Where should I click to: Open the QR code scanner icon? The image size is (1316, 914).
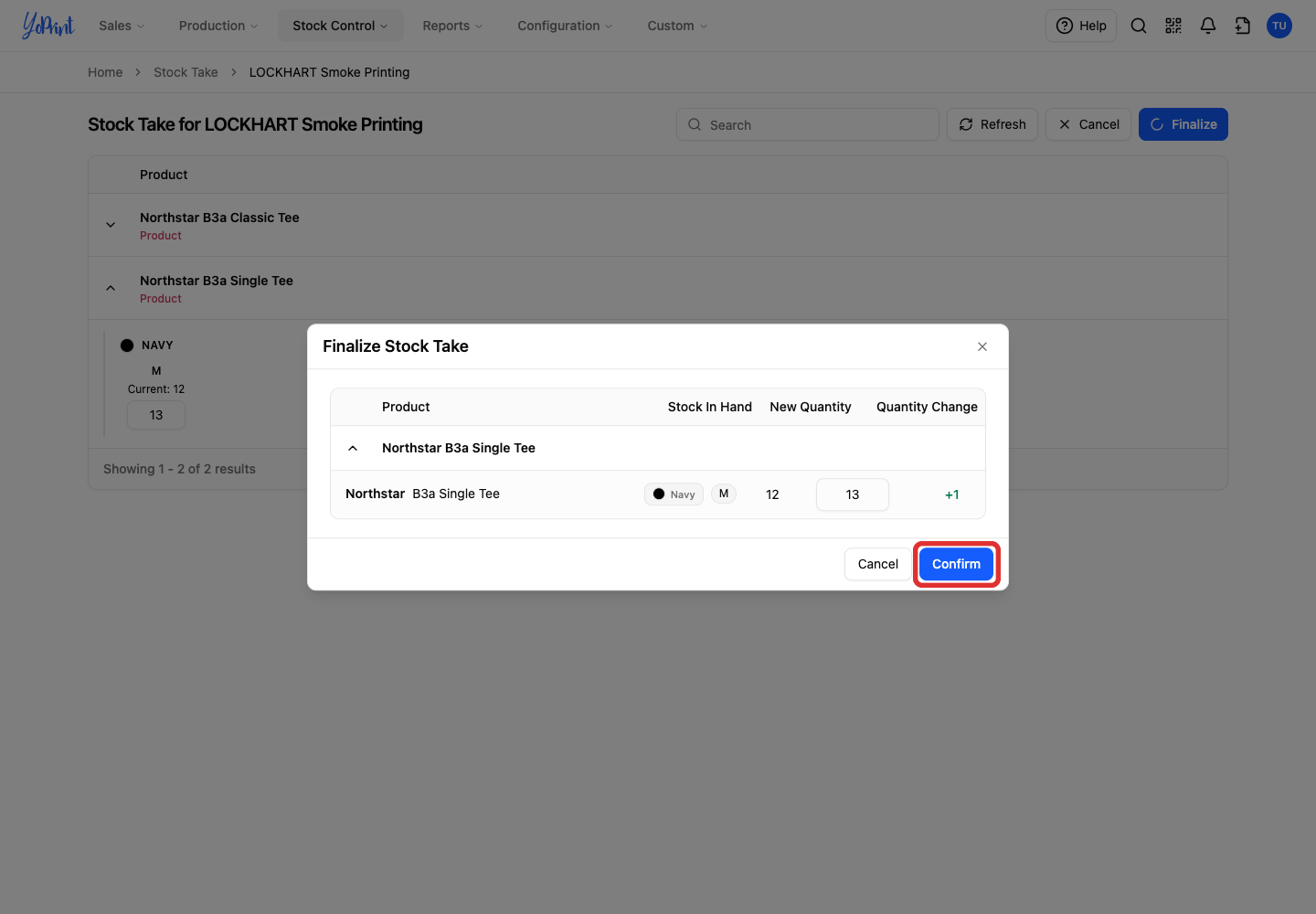click(1173, 26)
